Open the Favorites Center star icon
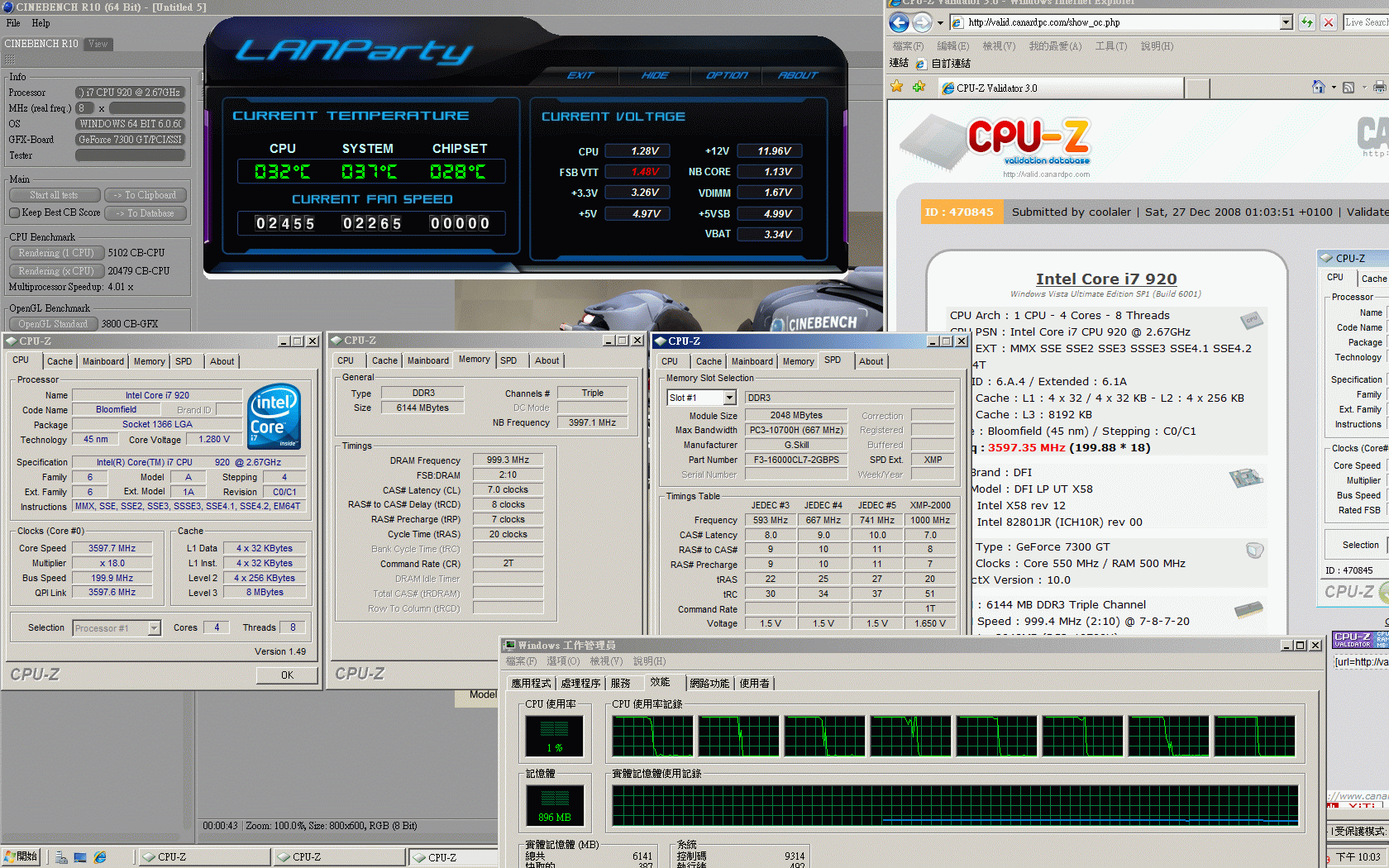The width and height of the screenshot is (1389, 868). 897,87
